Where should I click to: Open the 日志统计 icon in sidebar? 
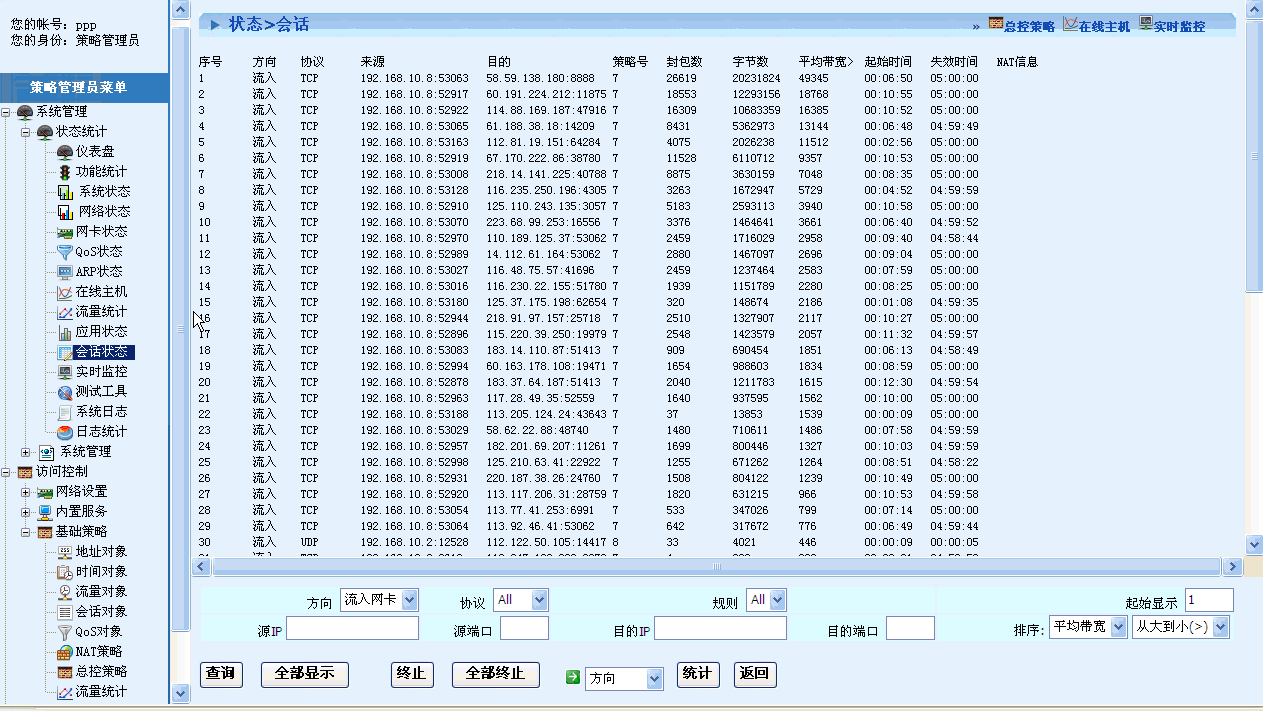coord(65,432)
